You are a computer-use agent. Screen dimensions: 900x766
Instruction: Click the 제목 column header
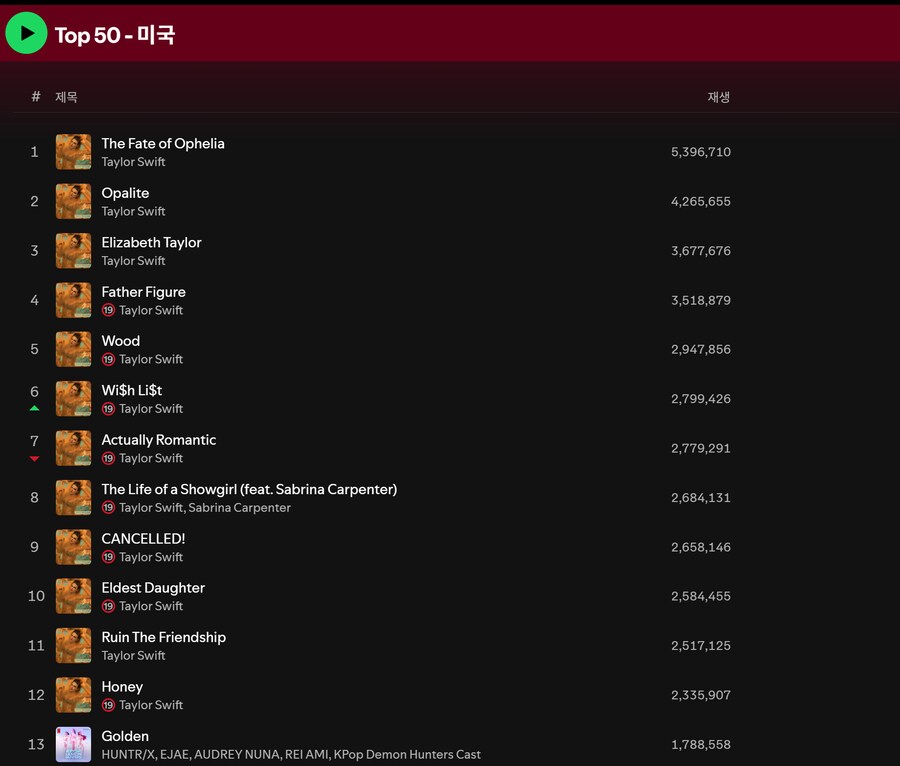click(x=66, y=97)
